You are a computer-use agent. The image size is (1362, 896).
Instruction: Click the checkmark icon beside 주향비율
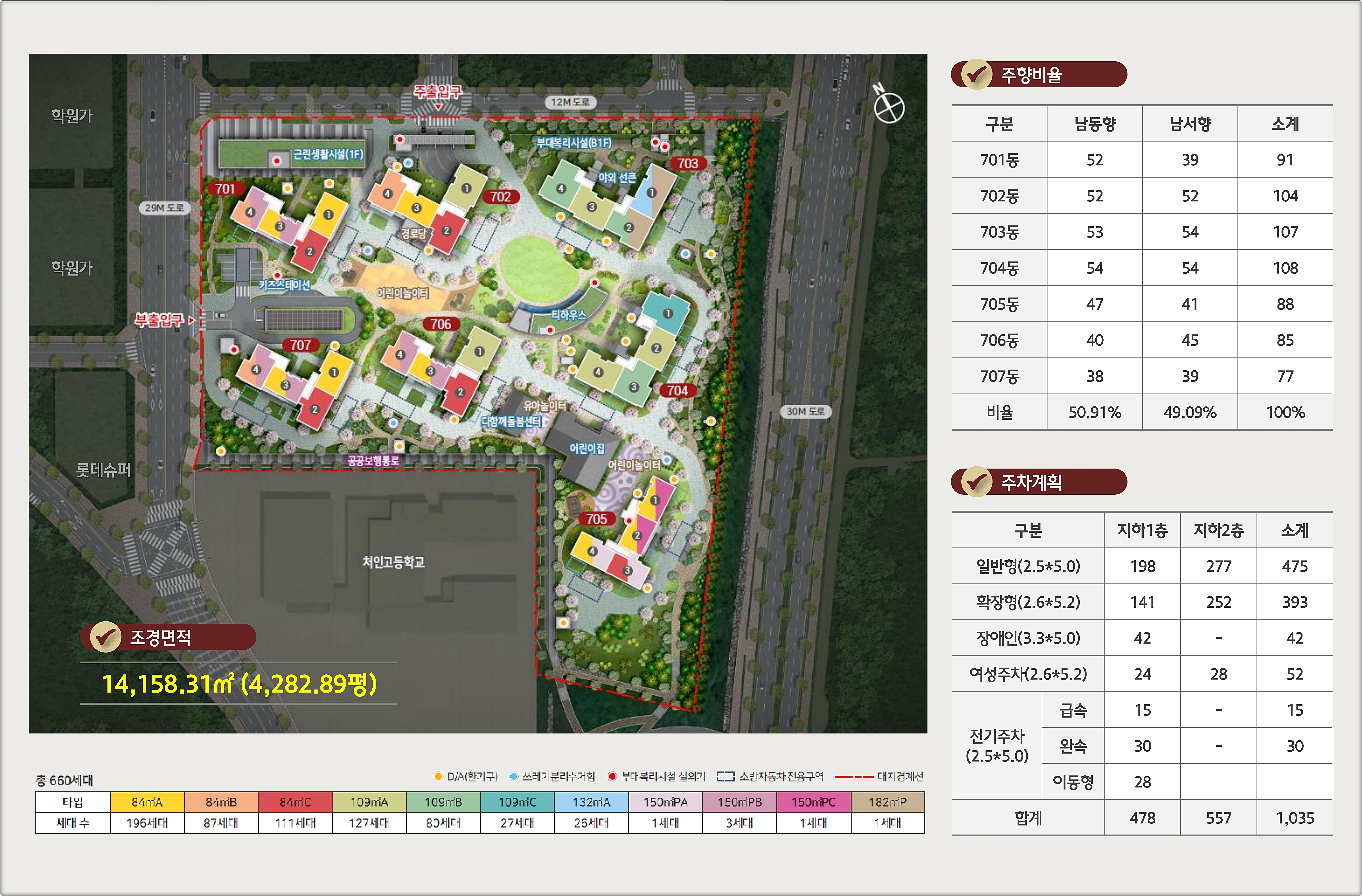(976, 74)
